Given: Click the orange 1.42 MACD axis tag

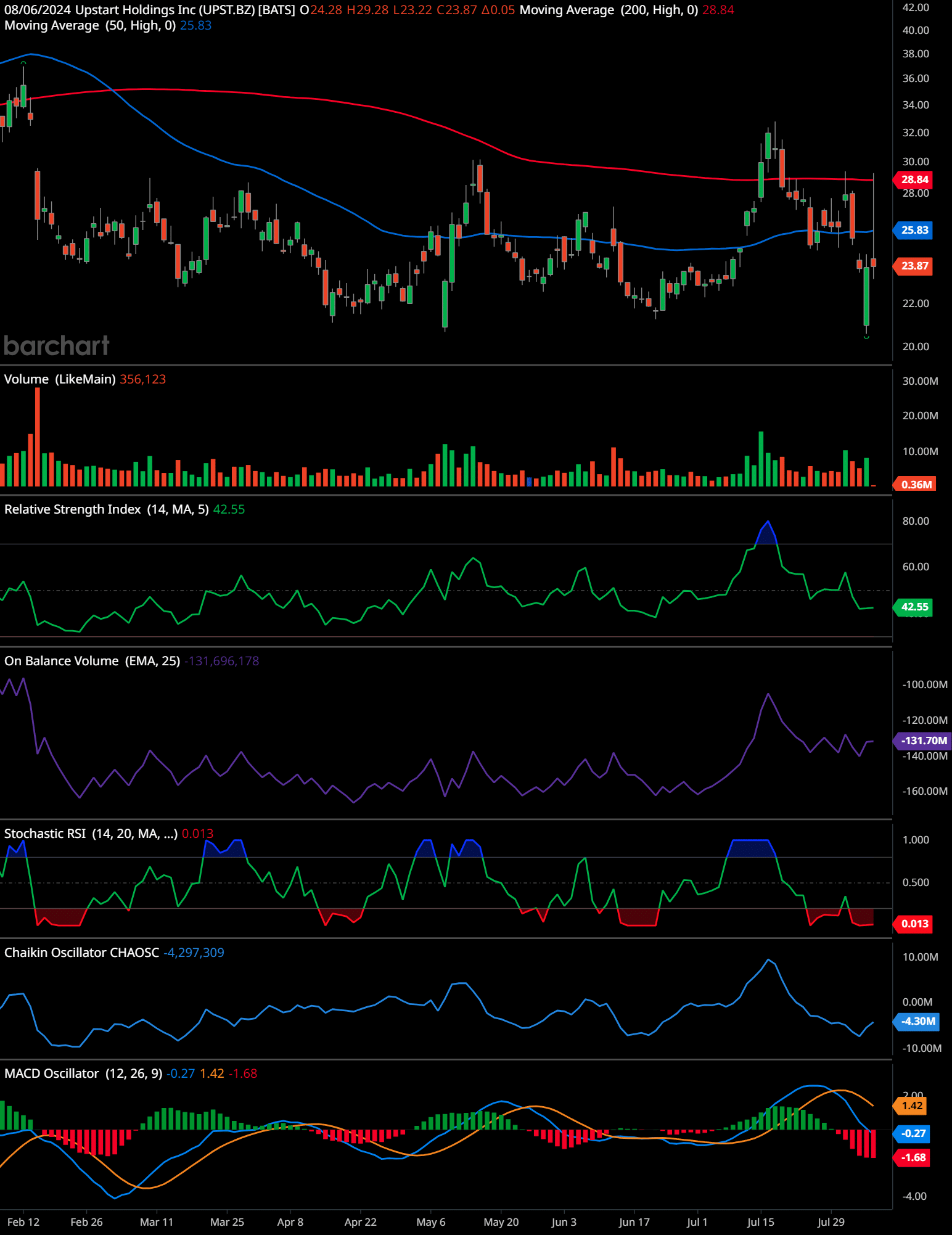Looking at the screenshot, I should pyautogui.click(x=911, y=1106).
